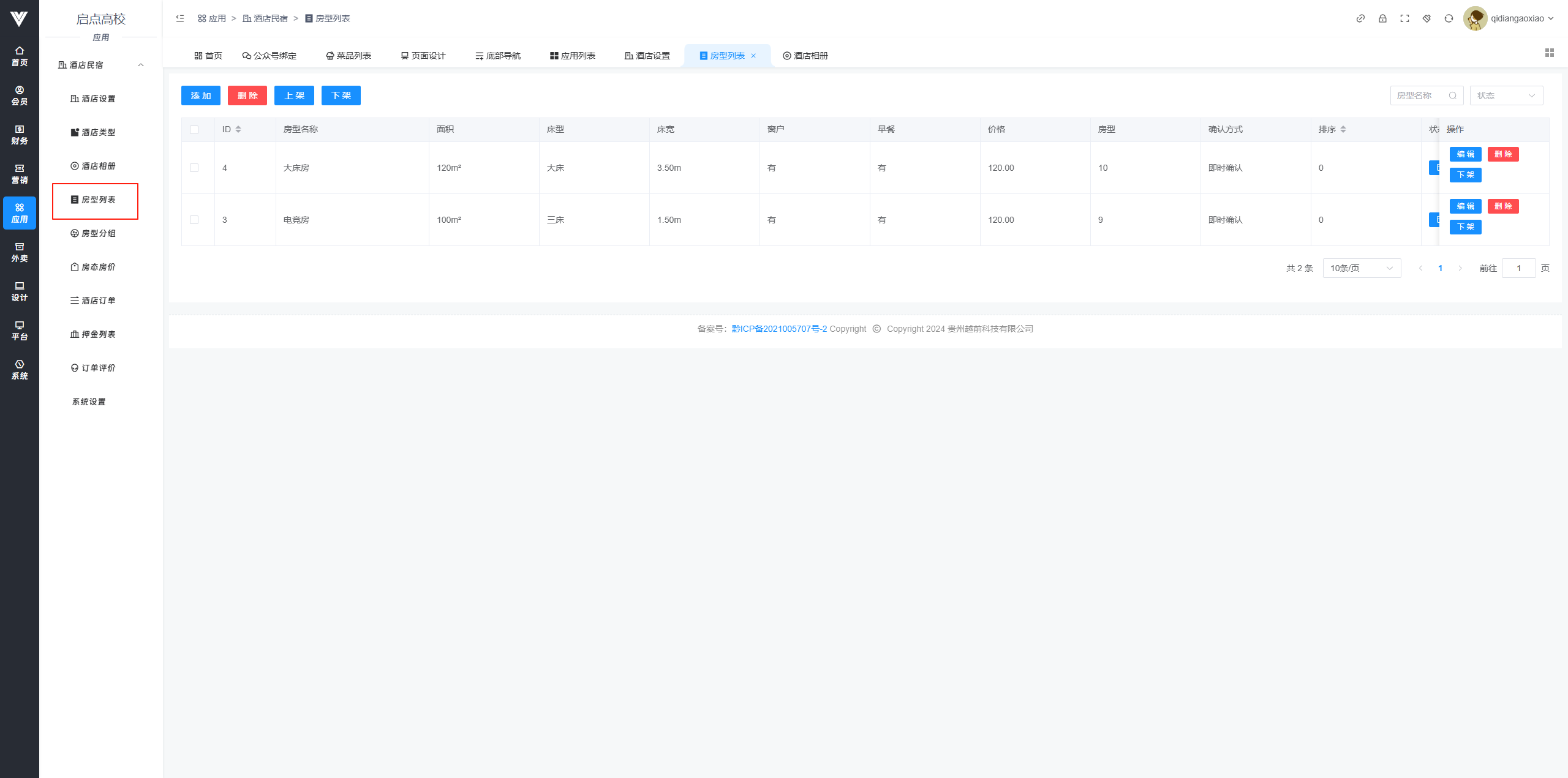Select all rows with header checkbox
This screenshot has height=778, width=1568.
[194, 130]
